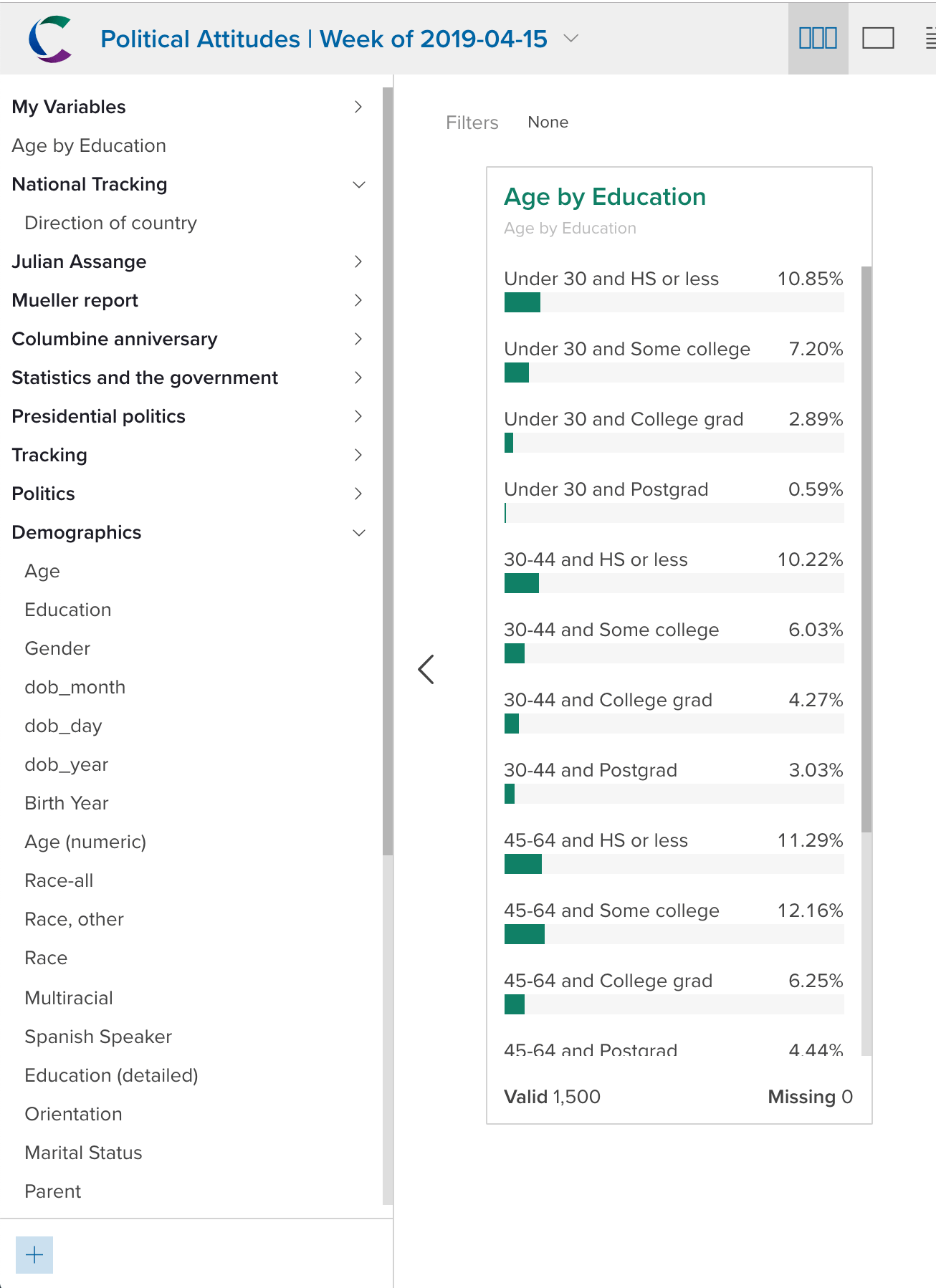Viewport: 936px width, 1288px height.
Task: Collapse the sidebar with the left arrow
Action: (x=426, y=669)
